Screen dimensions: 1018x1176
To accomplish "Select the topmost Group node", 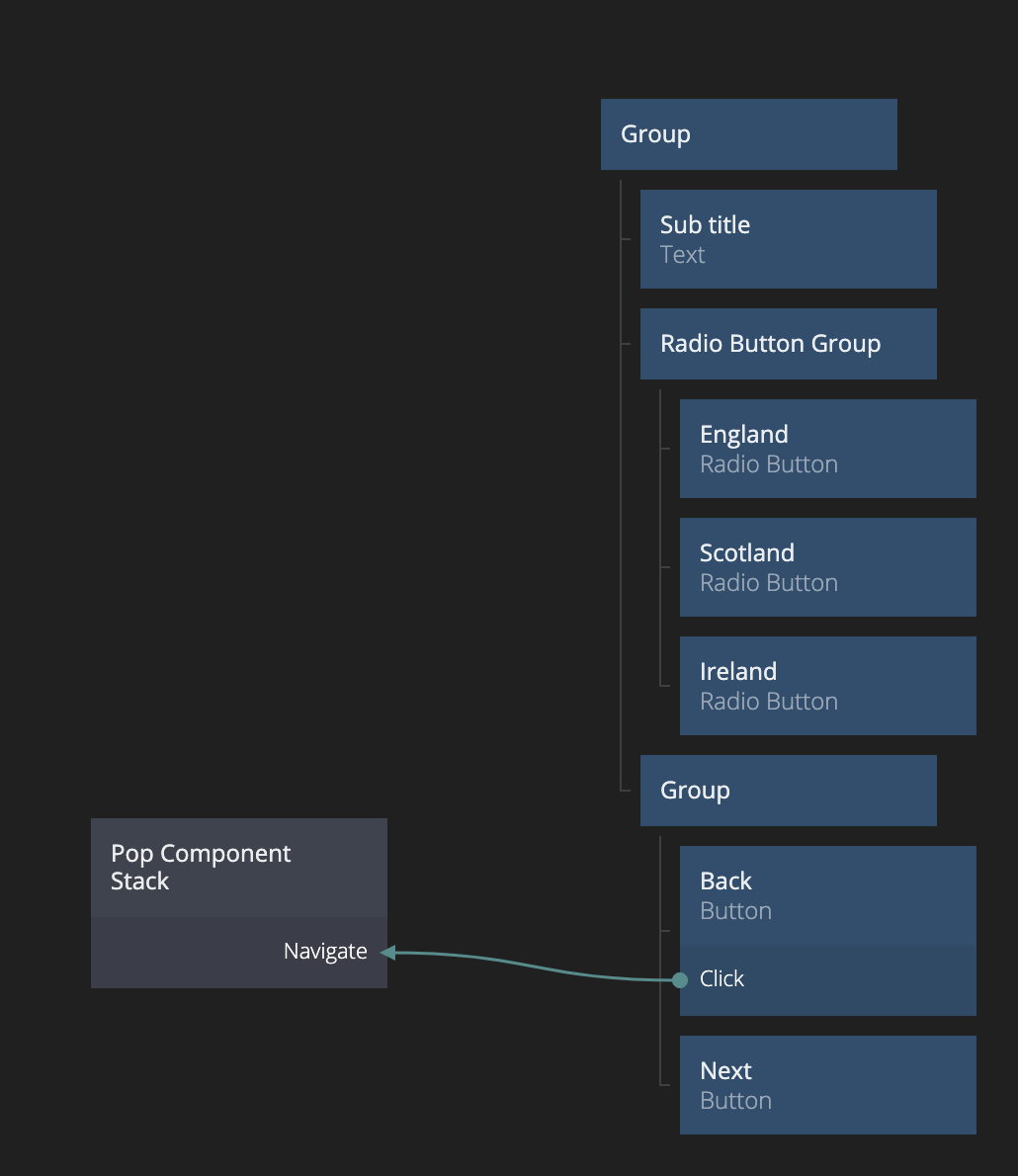I will tap(748, 134).
